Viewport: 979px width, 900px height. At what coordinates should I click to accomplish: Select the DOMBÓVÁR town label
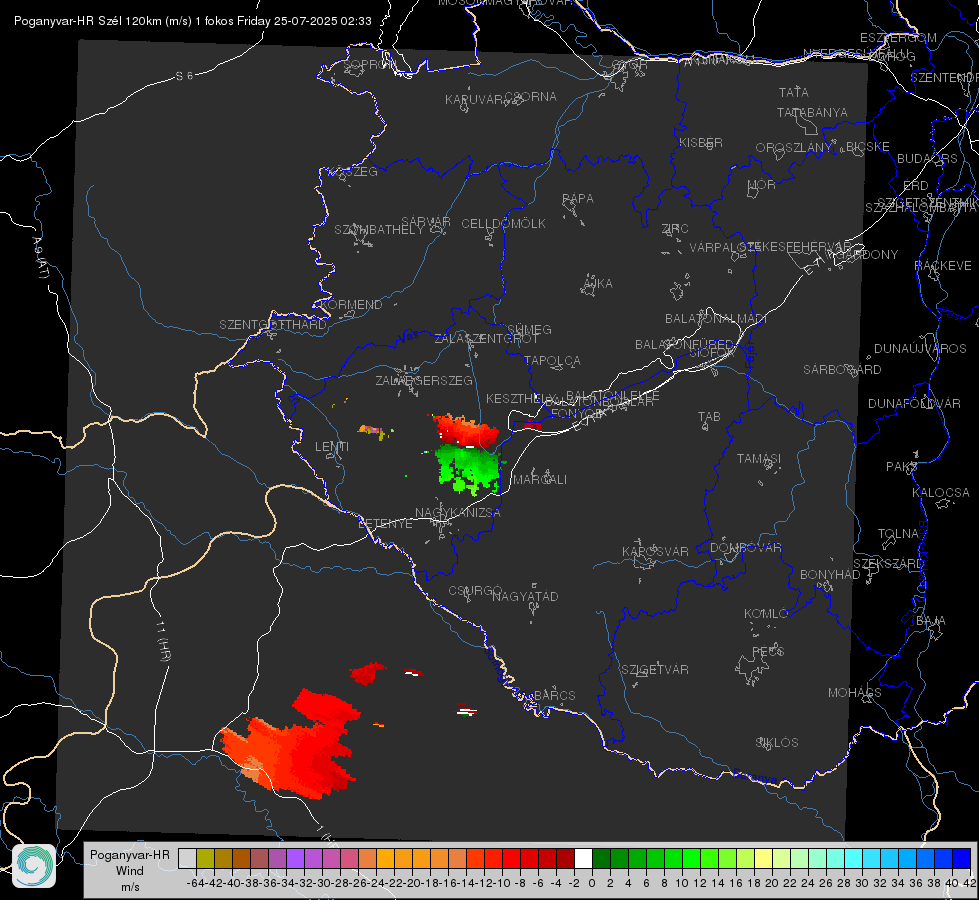coord(745,548)
